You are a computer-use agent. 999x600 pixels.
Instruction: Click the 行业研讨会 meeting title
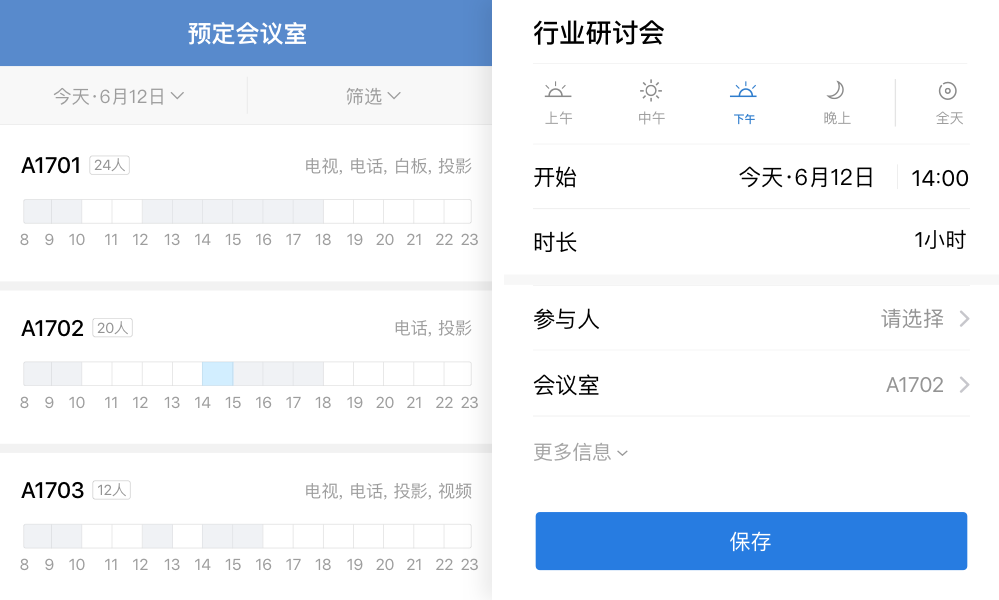pyautogui.click(x=599, y=32)
